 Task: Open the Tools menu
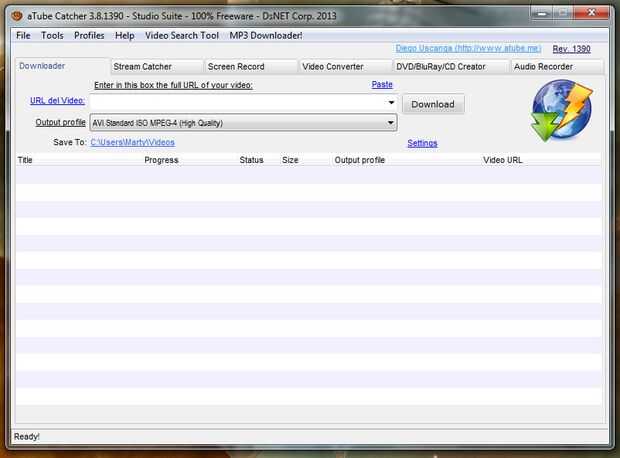tap(52, 36)
